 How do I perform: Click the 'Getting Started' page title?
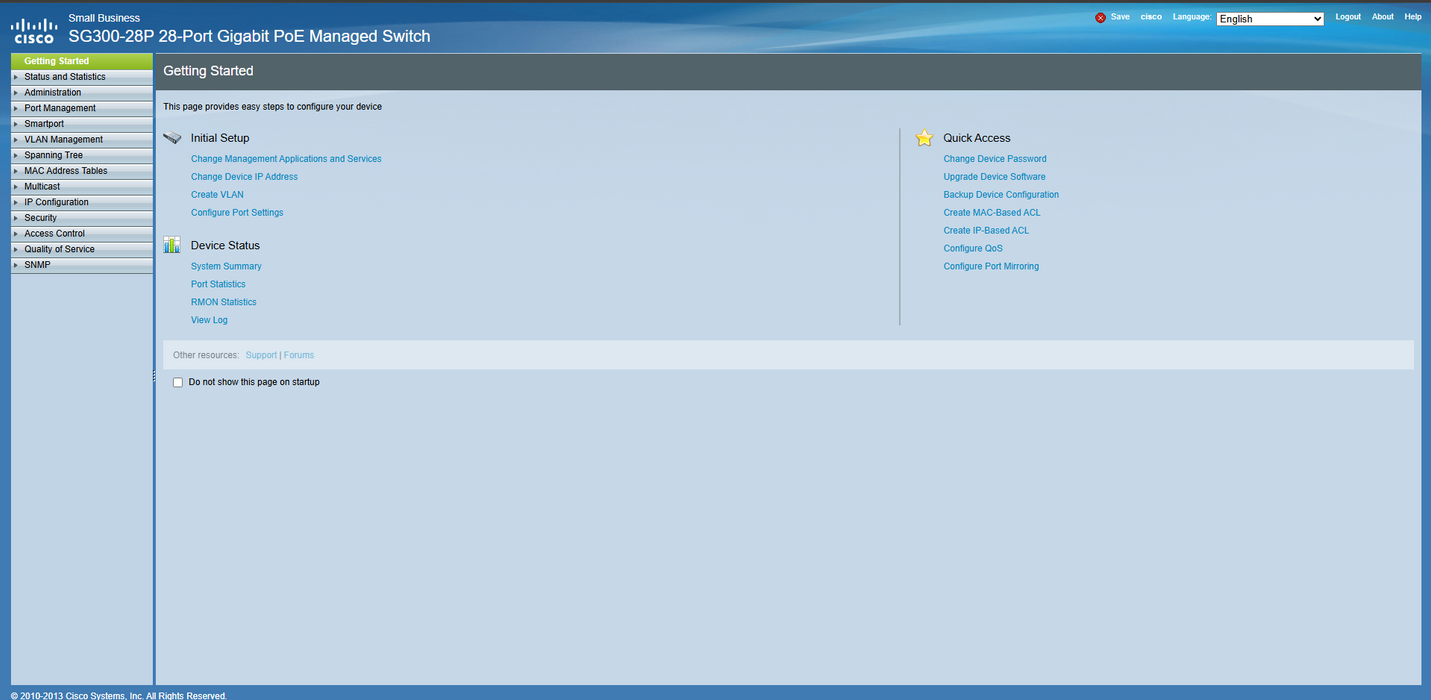coord(208,71)
